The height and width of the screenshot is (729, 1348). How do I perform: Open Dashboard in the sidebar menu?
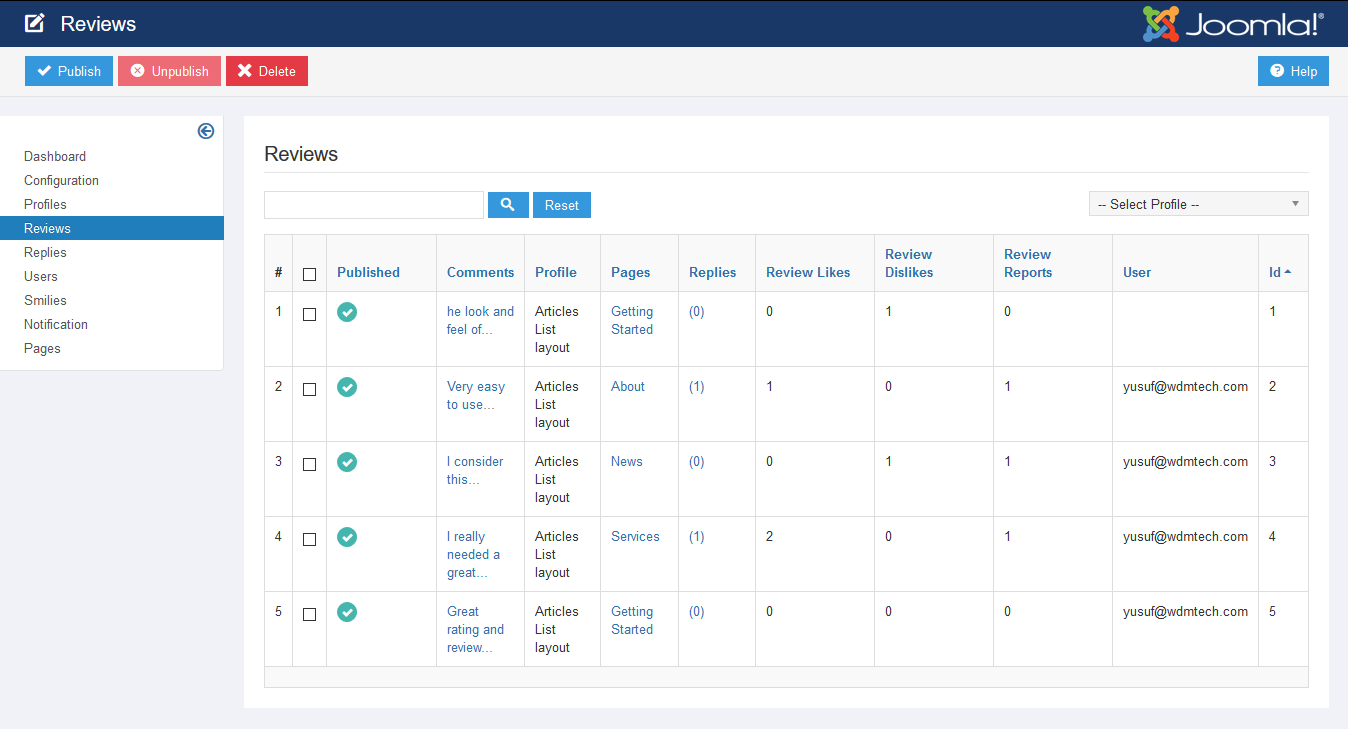[x=55, y=156]
